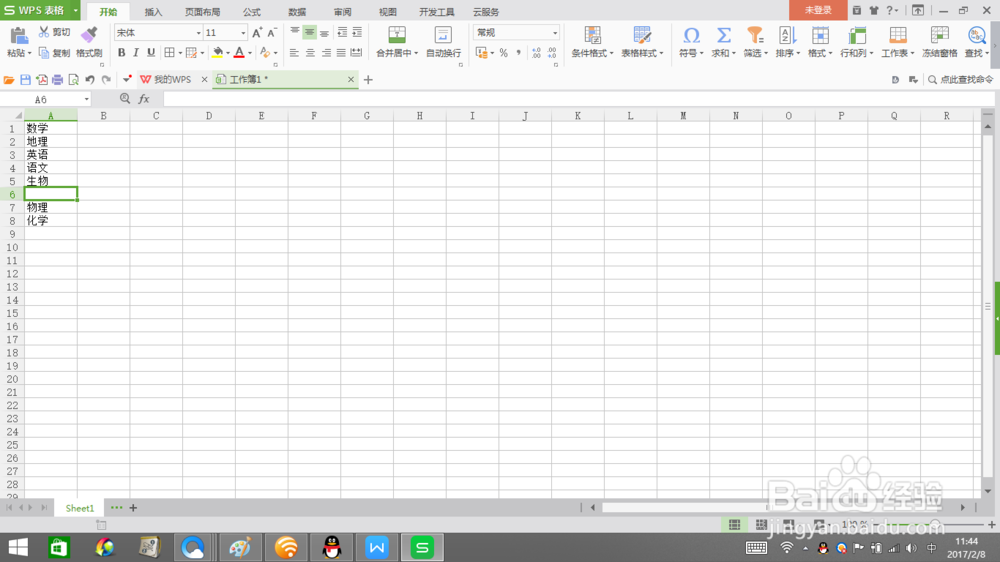Switch to the 视图 ribbon tab
This screenshot has height=562, width=1000.
(x=388, y=11)
